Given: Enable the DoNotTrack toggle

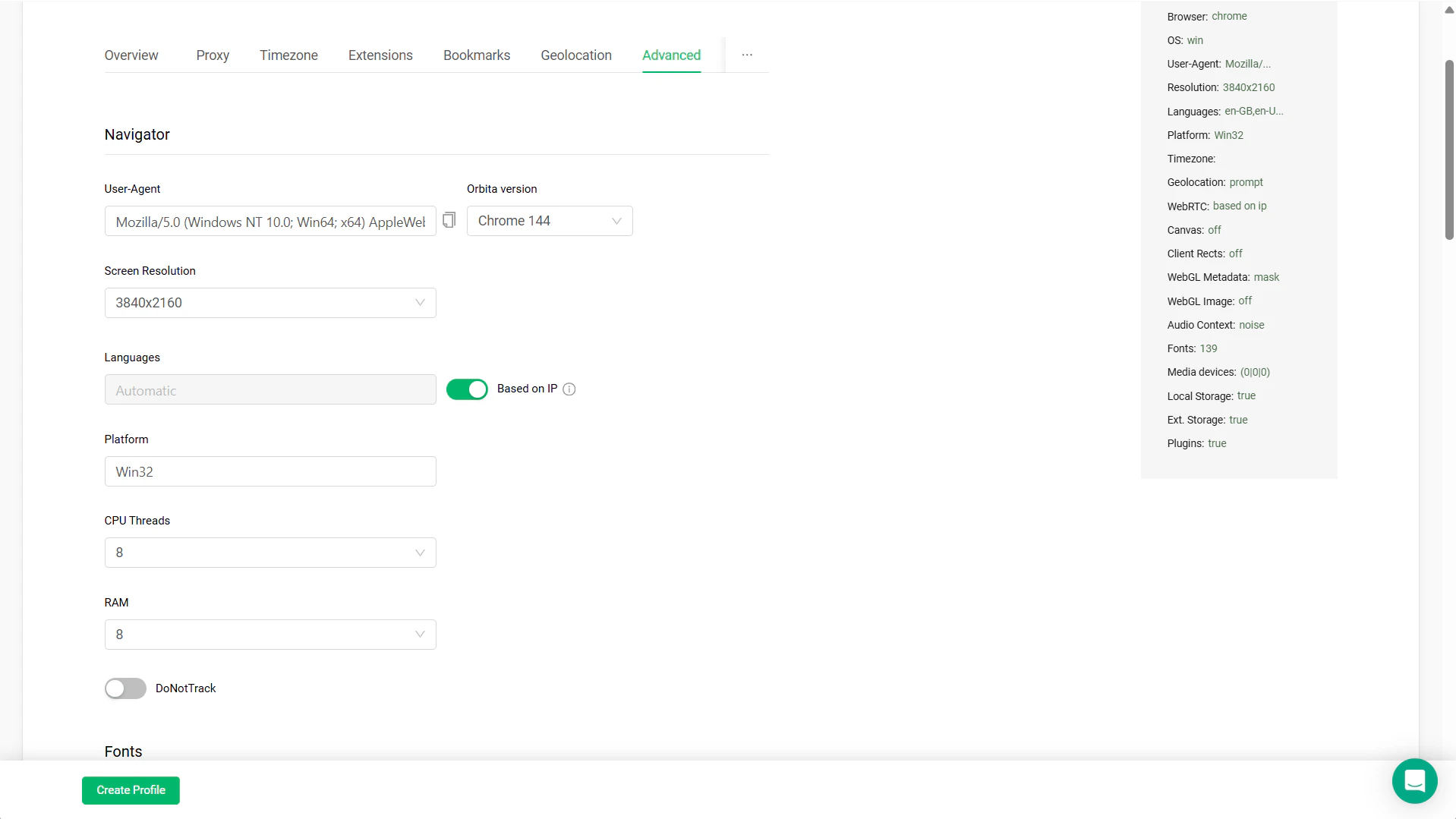Looking at the screenshot, I should (x=124, y=688).
